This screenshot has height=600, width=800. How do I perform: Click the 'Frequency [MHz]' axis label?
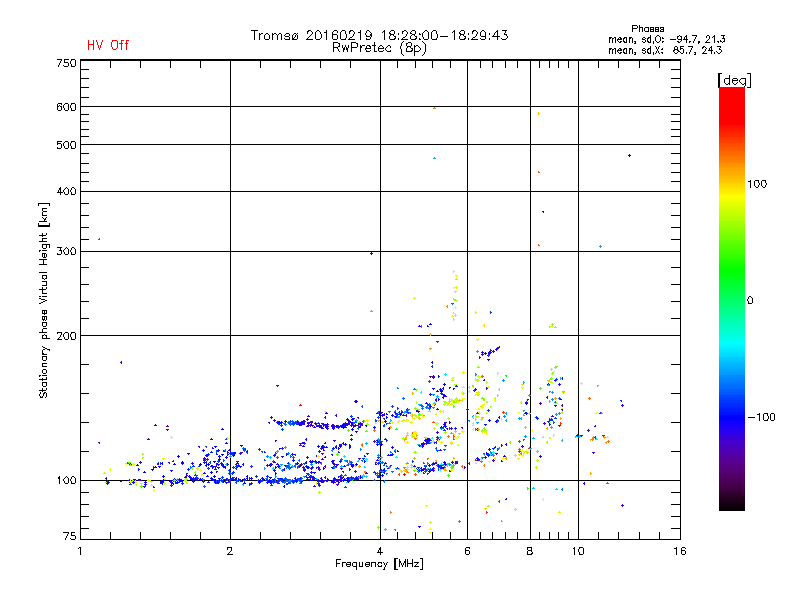[379, 564]
